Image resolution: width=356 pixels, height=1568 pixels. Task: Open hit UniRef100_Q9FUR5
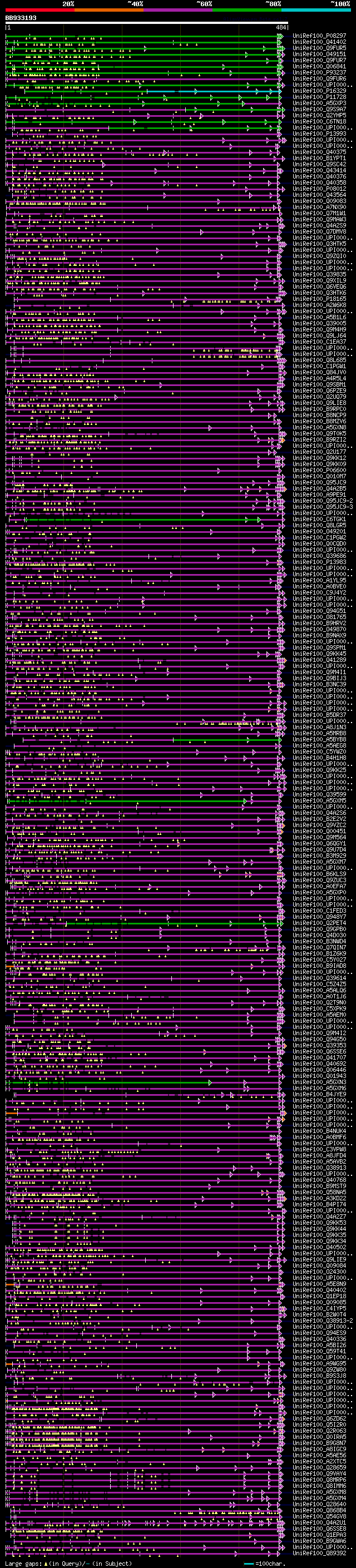[319, 48]
